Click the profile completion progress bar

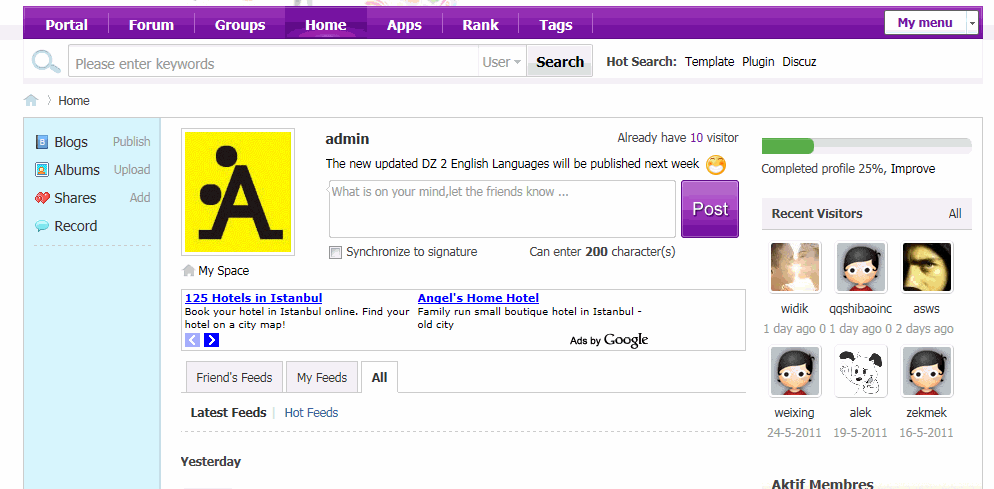click(867, 146)
